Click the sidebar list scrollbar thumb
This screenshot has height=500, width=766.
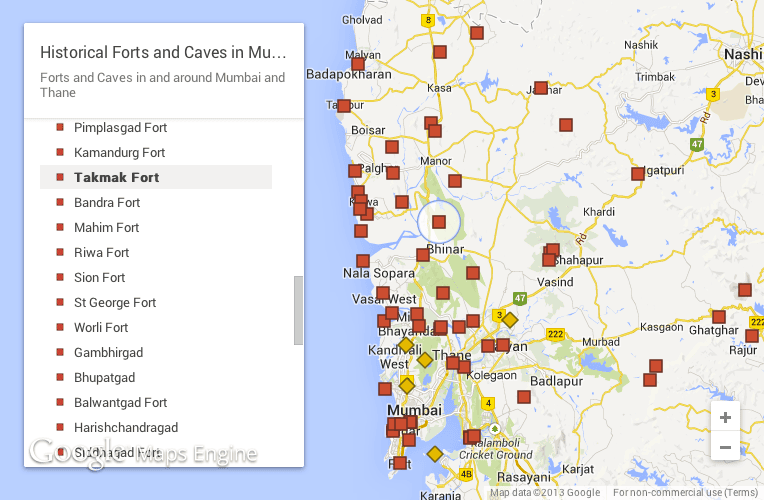click(x=297, y=310)
